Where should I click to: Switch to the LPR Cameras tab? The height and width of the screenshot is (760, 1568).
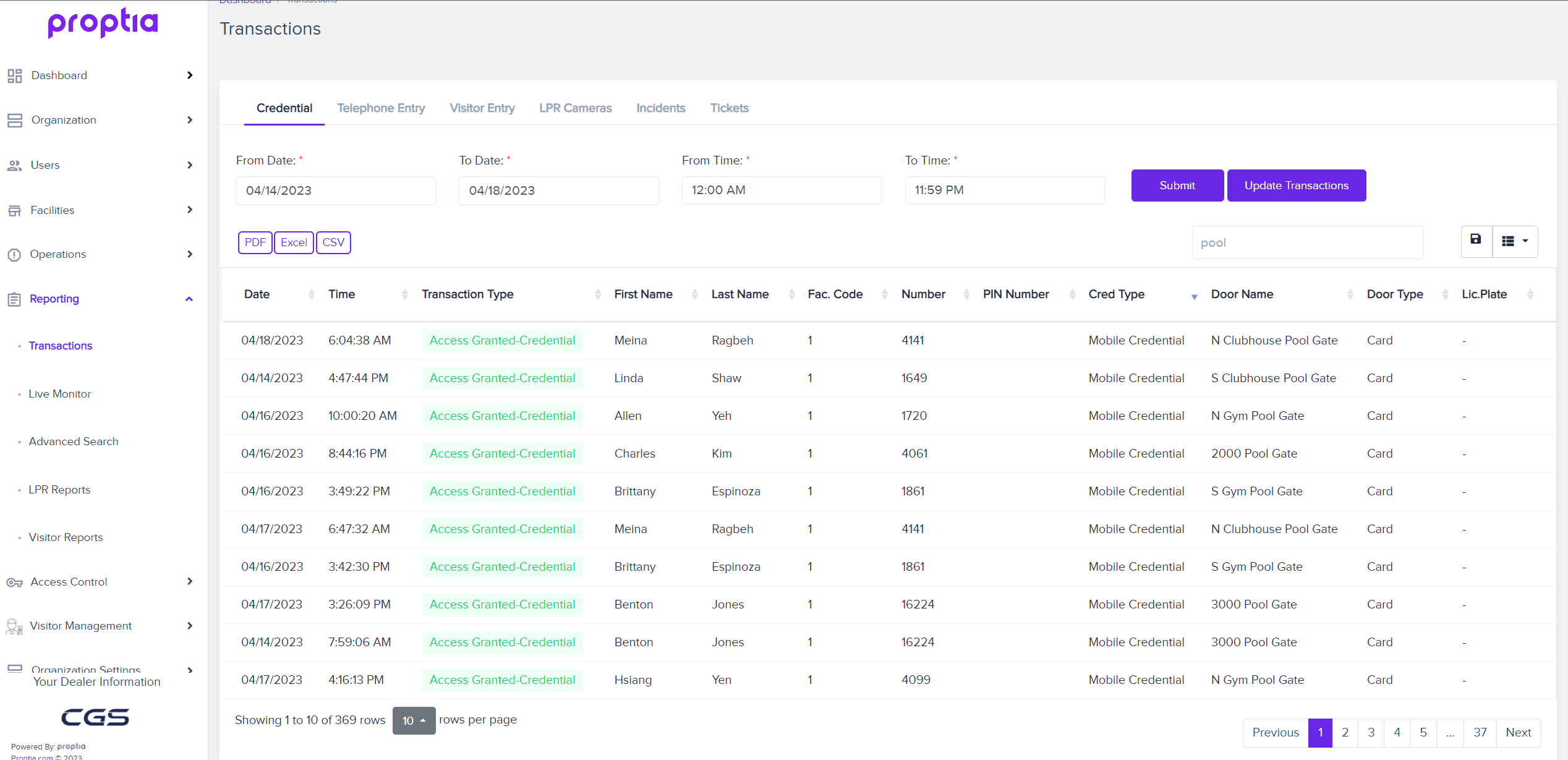pyautogui.click(x=575, y=108)
